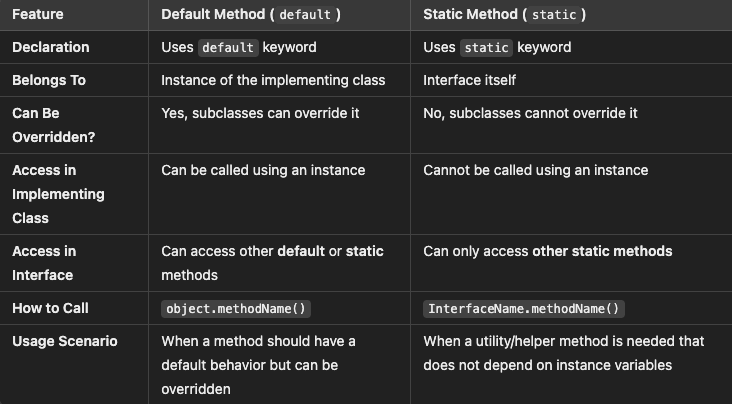732x404 pixels.
Task: Click the "Instance of the implementing class" cell
Action: coord(273,80)
